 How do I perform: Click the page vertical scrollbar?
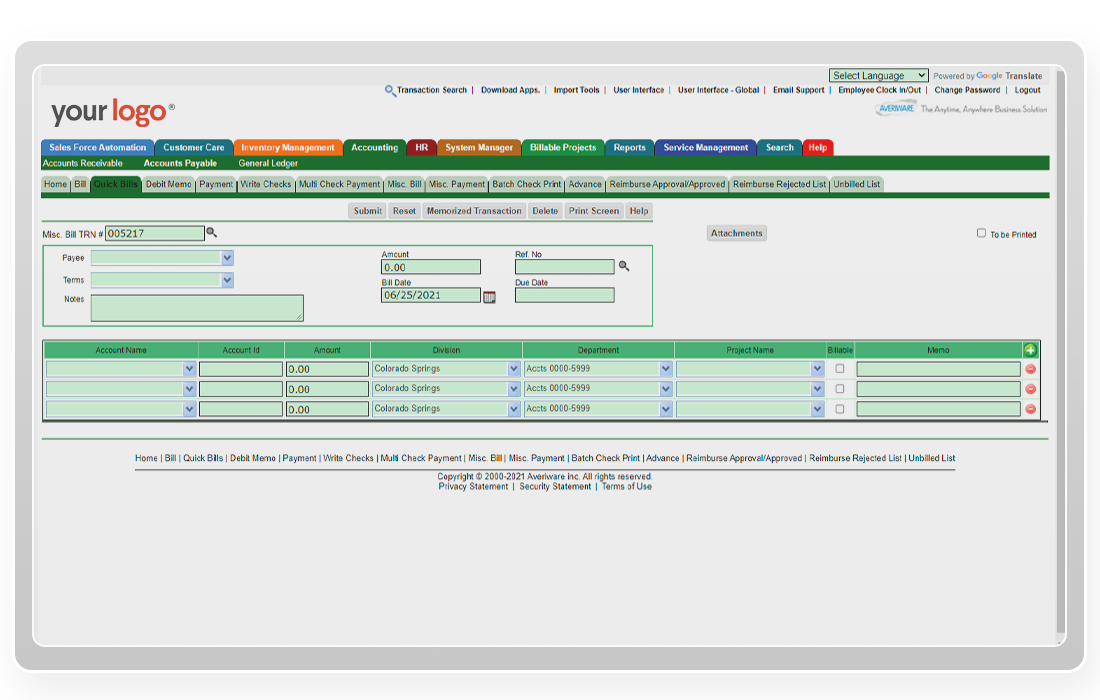click(x=1061, y=351)
